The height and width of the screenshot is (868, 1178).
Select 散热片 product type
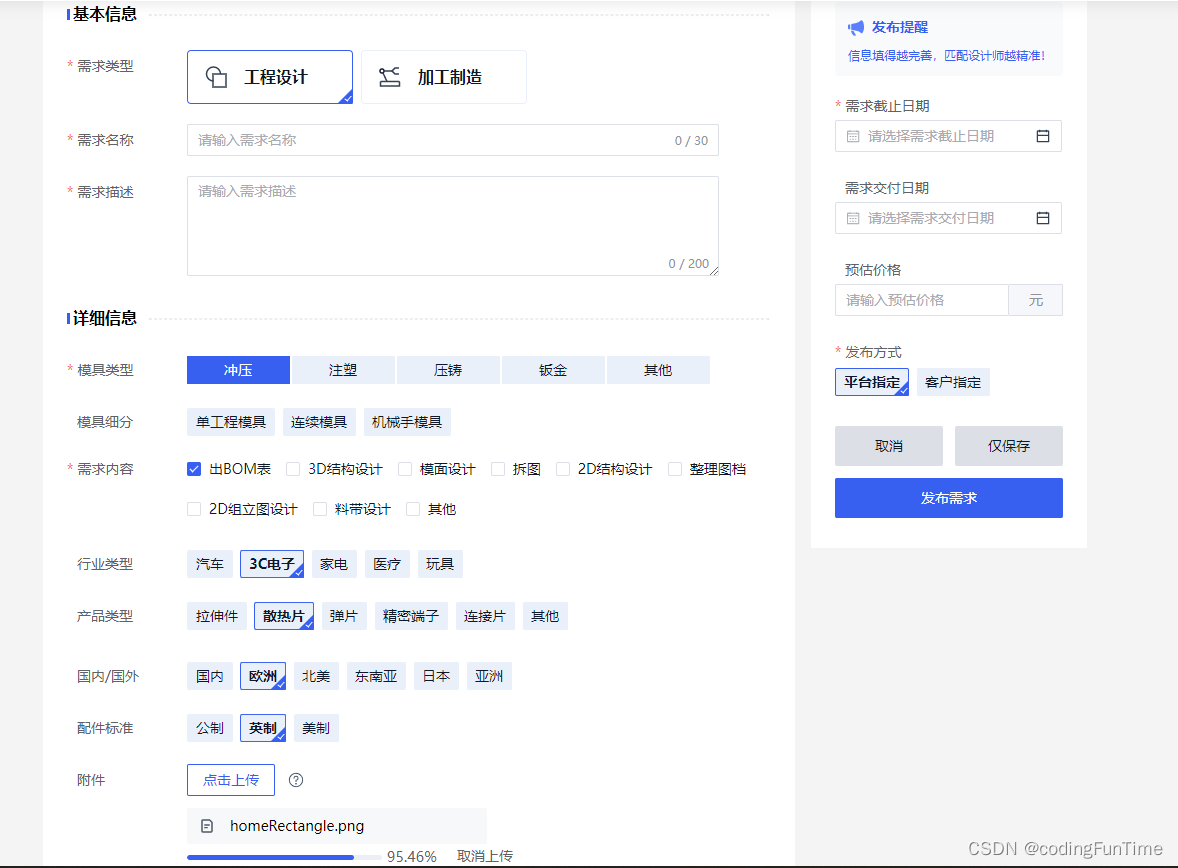(284, 616)
